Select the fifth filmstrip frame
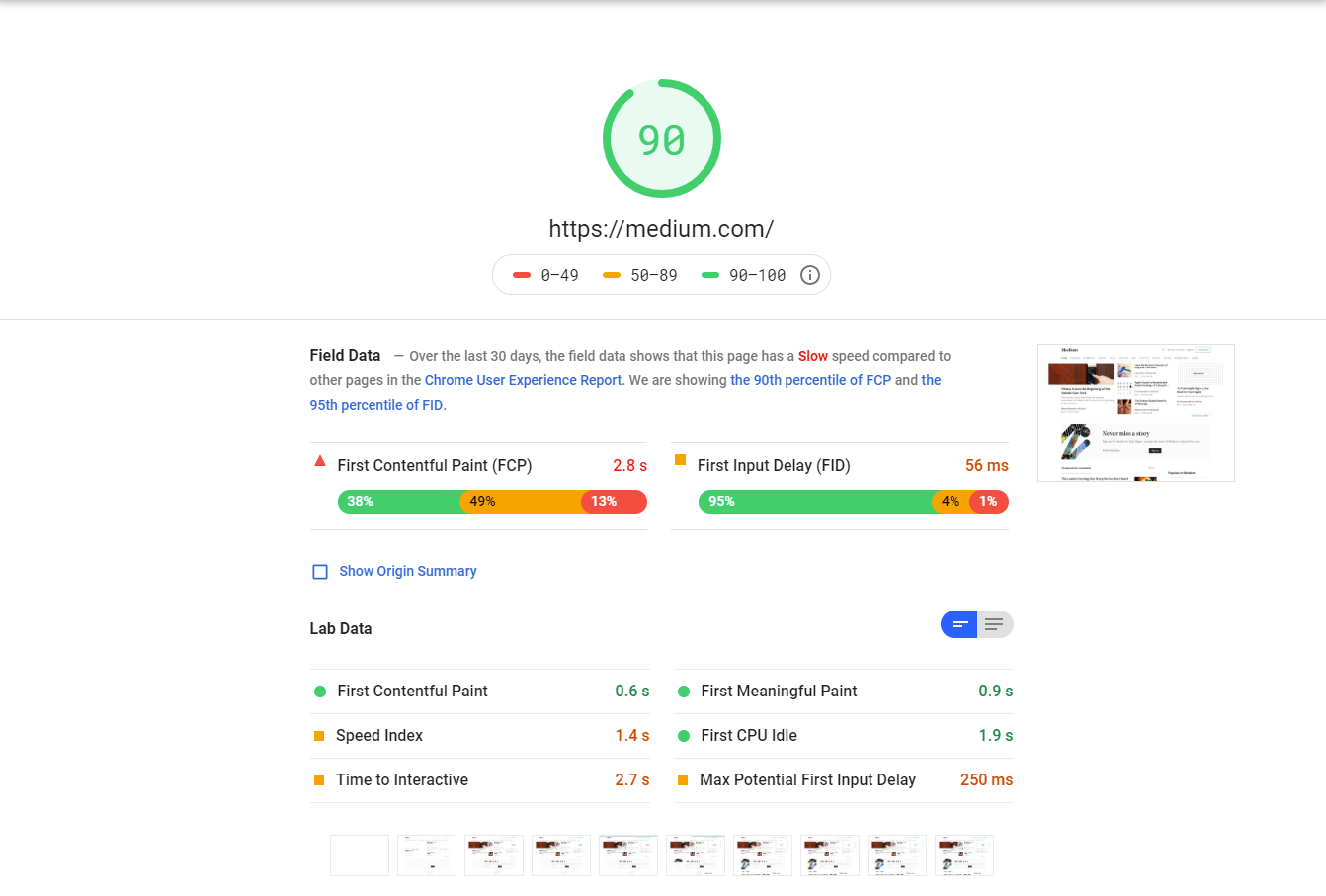 point(628,855)
